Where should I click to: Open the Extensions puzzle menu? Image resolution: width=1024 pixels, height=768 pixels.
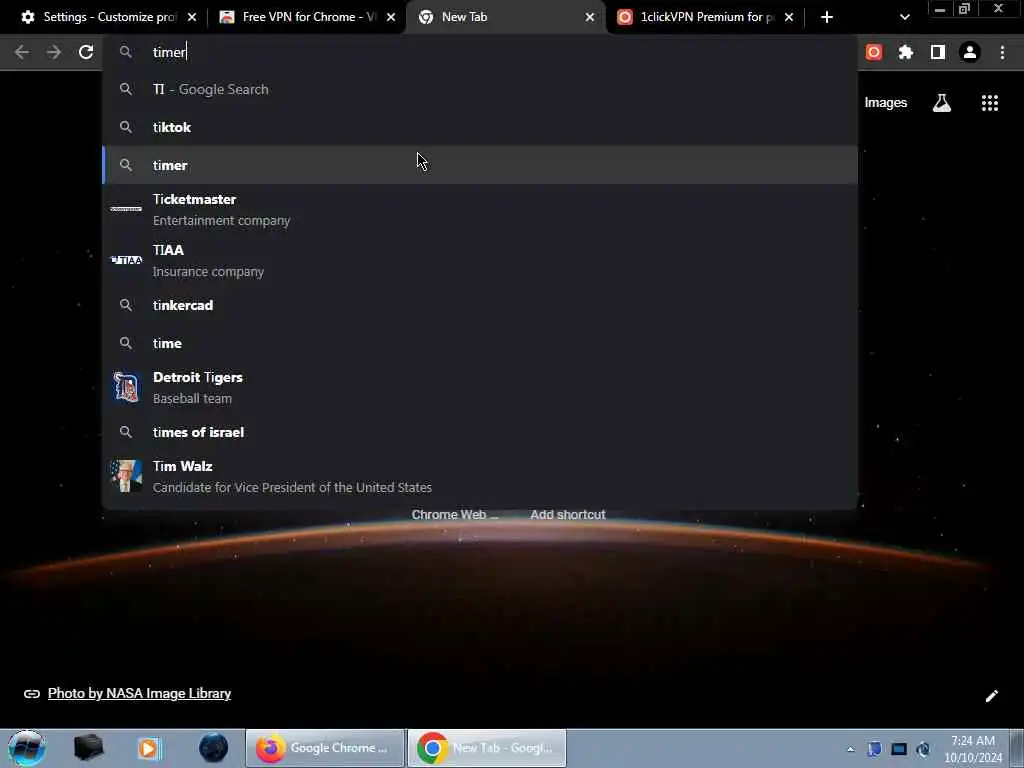point(906,52)
